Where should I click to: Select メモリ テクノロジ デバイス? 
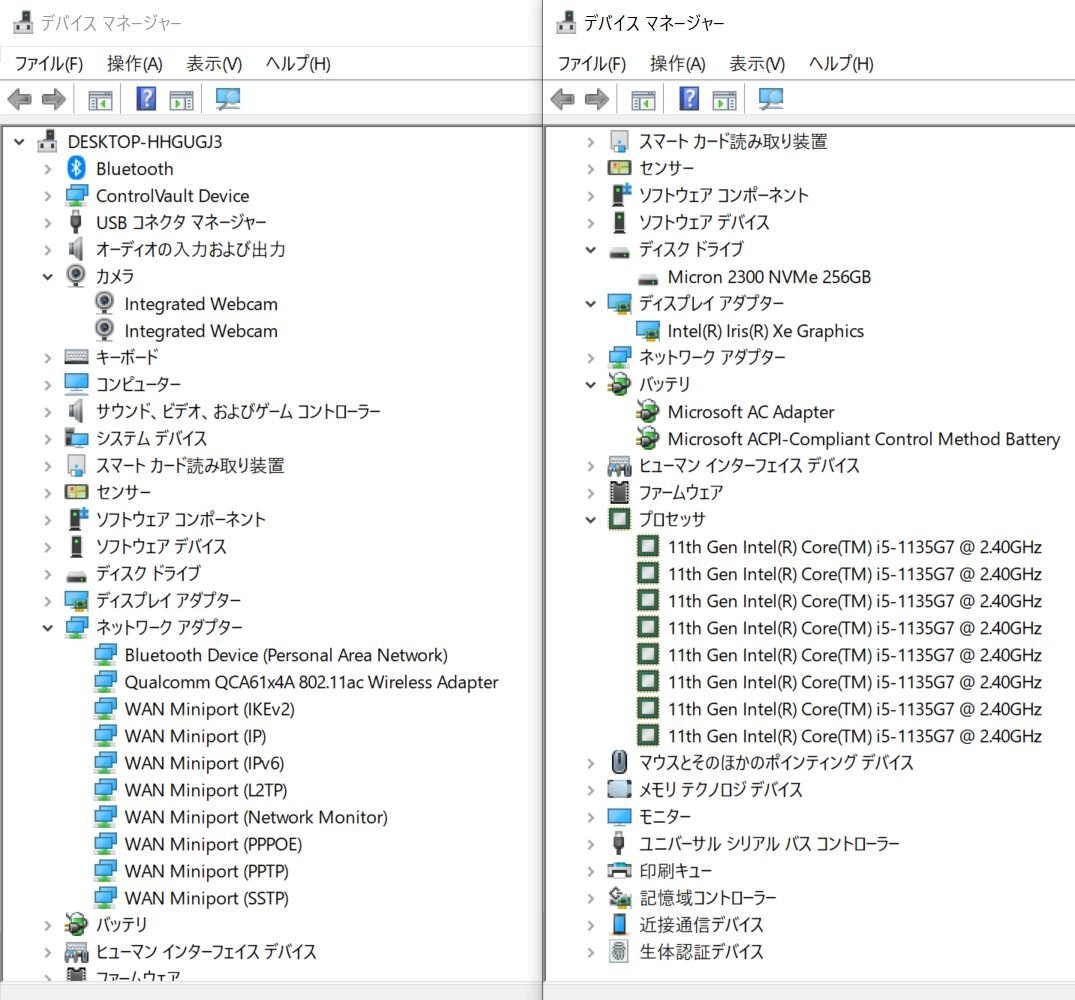coord(720,790)
